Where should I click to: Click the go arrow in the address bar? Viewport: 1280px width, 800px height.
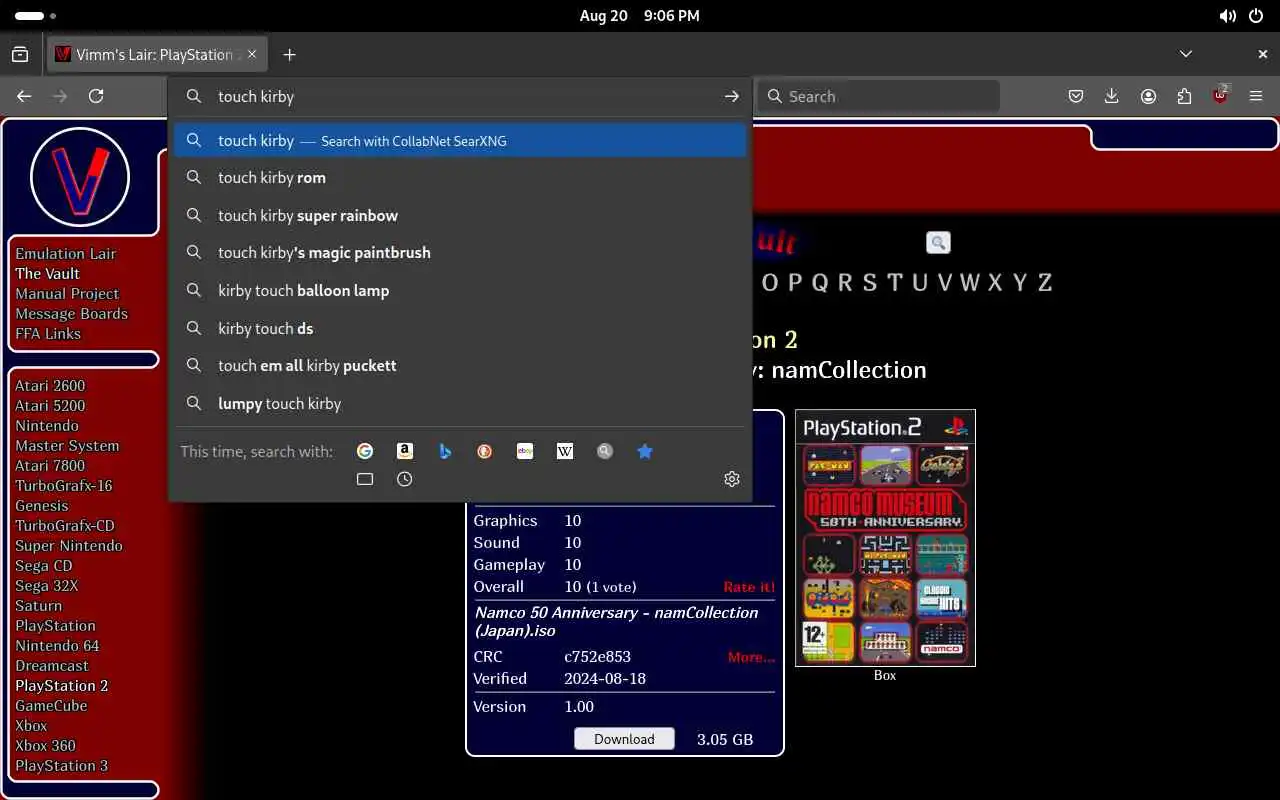pyautogui.click(x=732, y=96)
